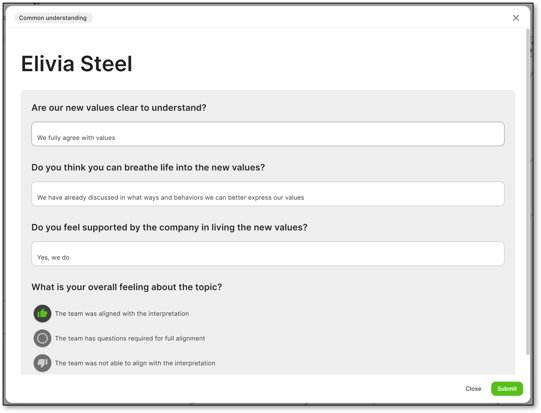
Task: Click the Close text button
Action: point(473,389)
